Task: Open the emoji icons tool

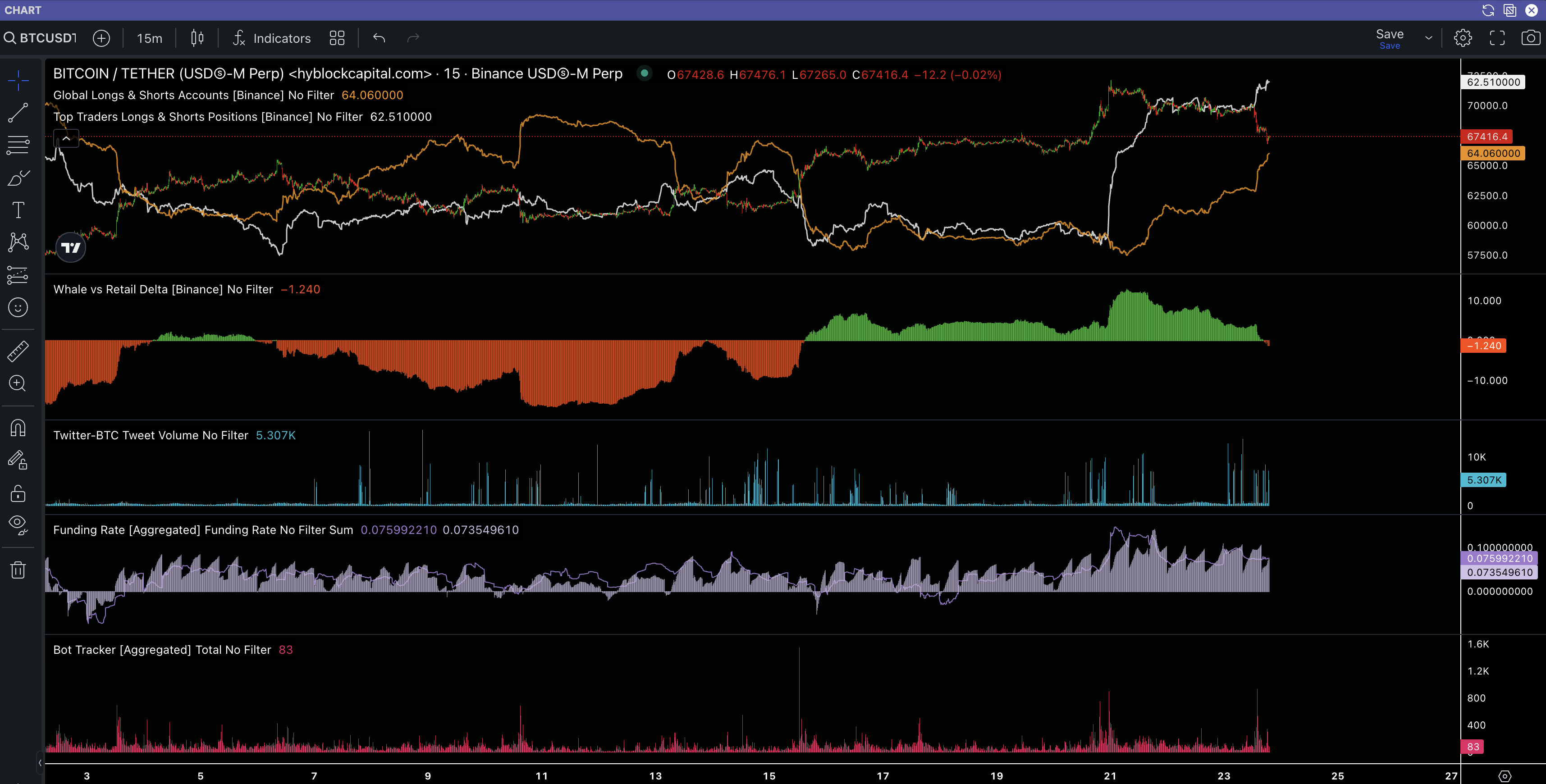Action: (x=18, y=308)
